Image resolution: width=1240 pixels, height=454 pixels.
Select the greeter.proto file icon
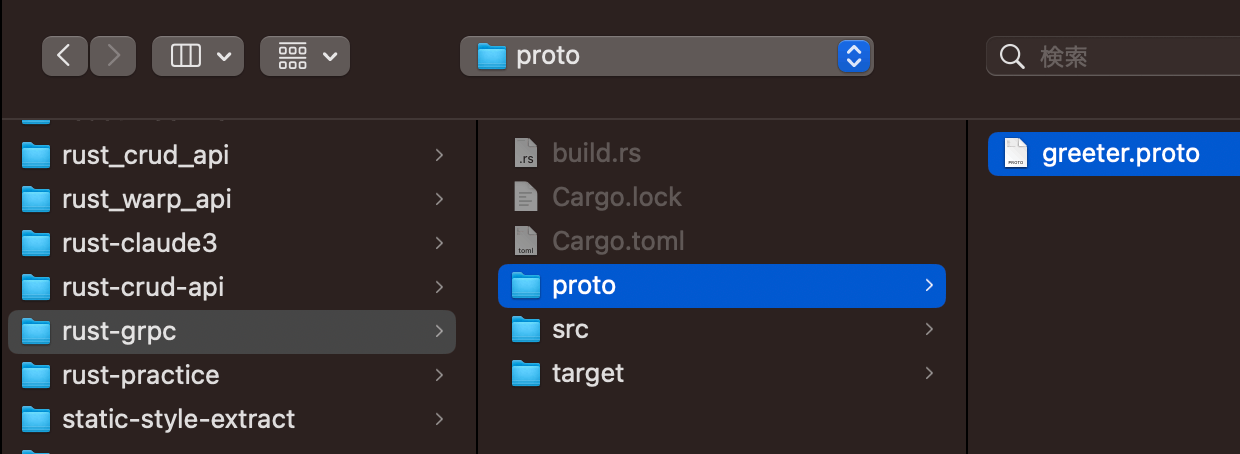click(x=1015, y=154)
